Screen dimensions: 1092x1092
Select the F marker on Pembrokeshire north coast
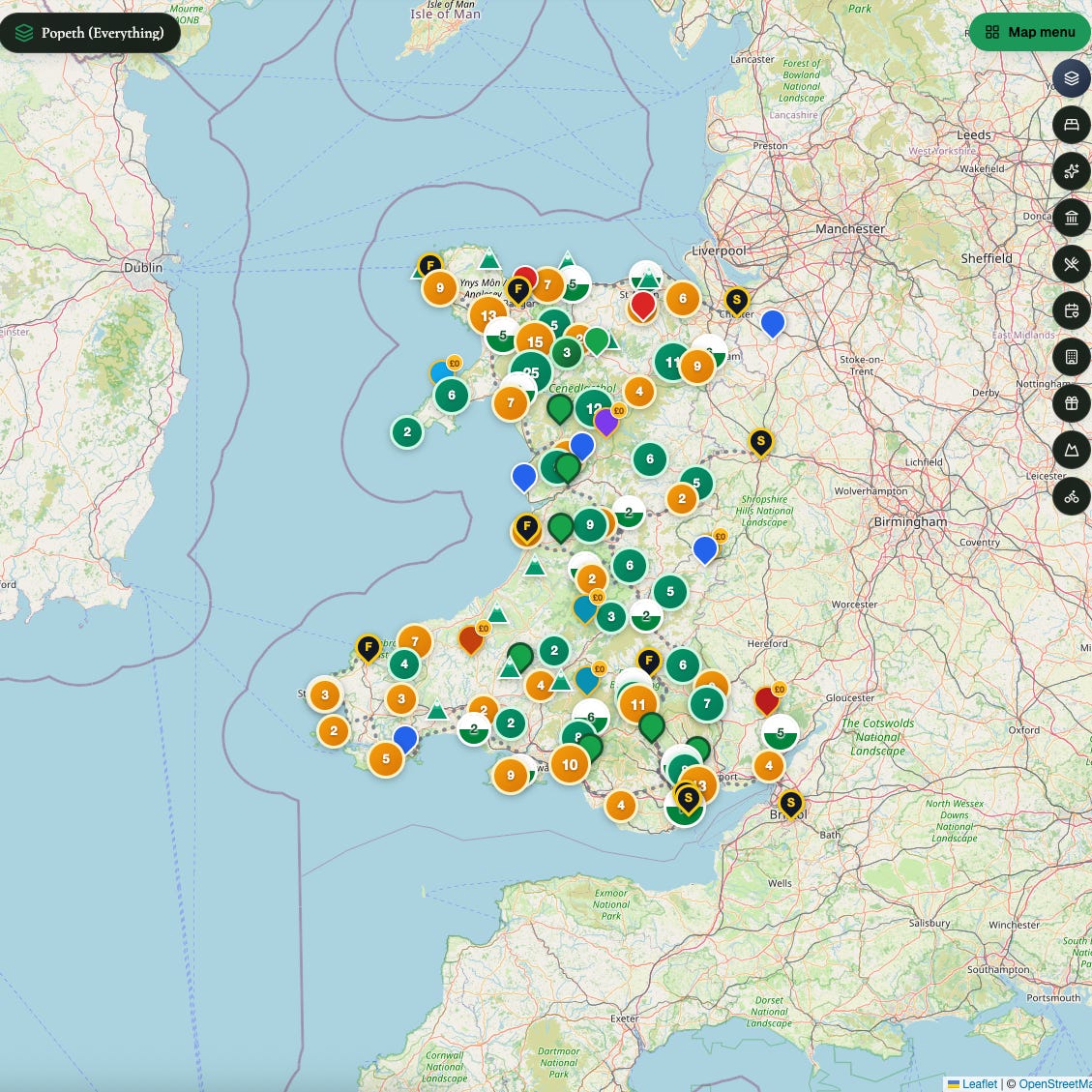tap(368, 648)
